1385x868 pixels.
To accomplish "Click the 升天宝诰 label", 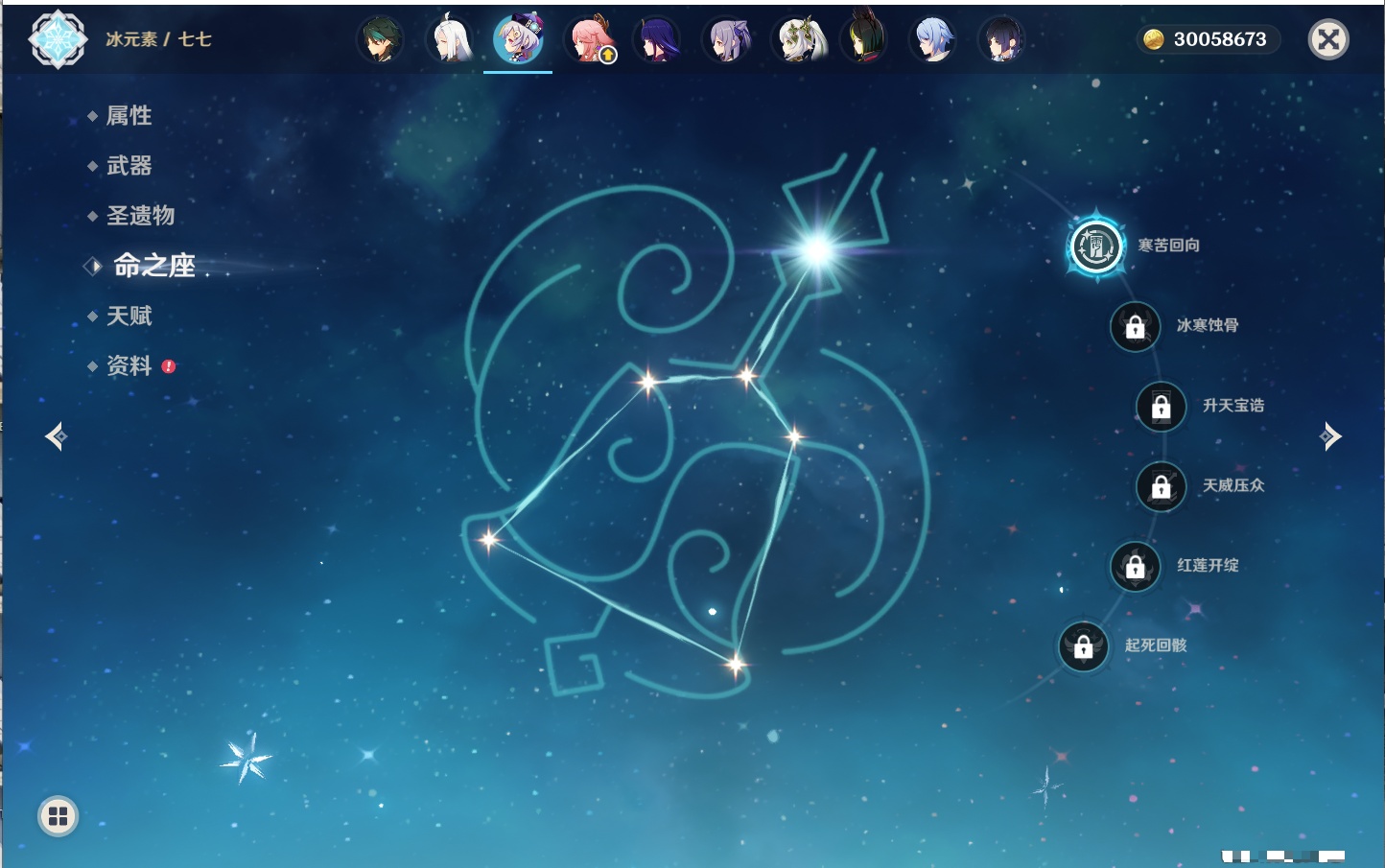I will pos(1233,406).
